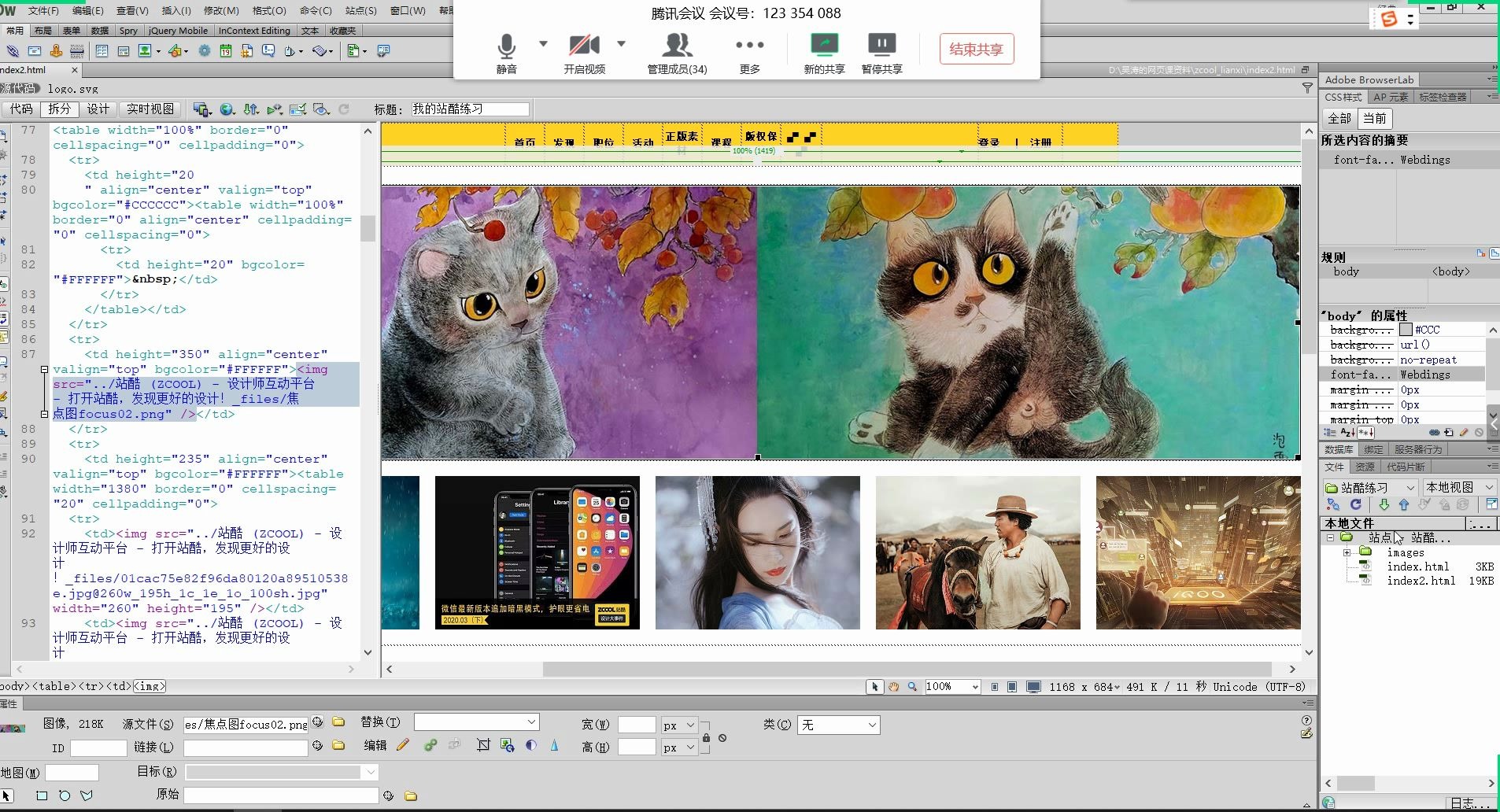Open the 插入(I) menu
The width and height of the screenshot is (1500, 812).
(x=175, y=10)
